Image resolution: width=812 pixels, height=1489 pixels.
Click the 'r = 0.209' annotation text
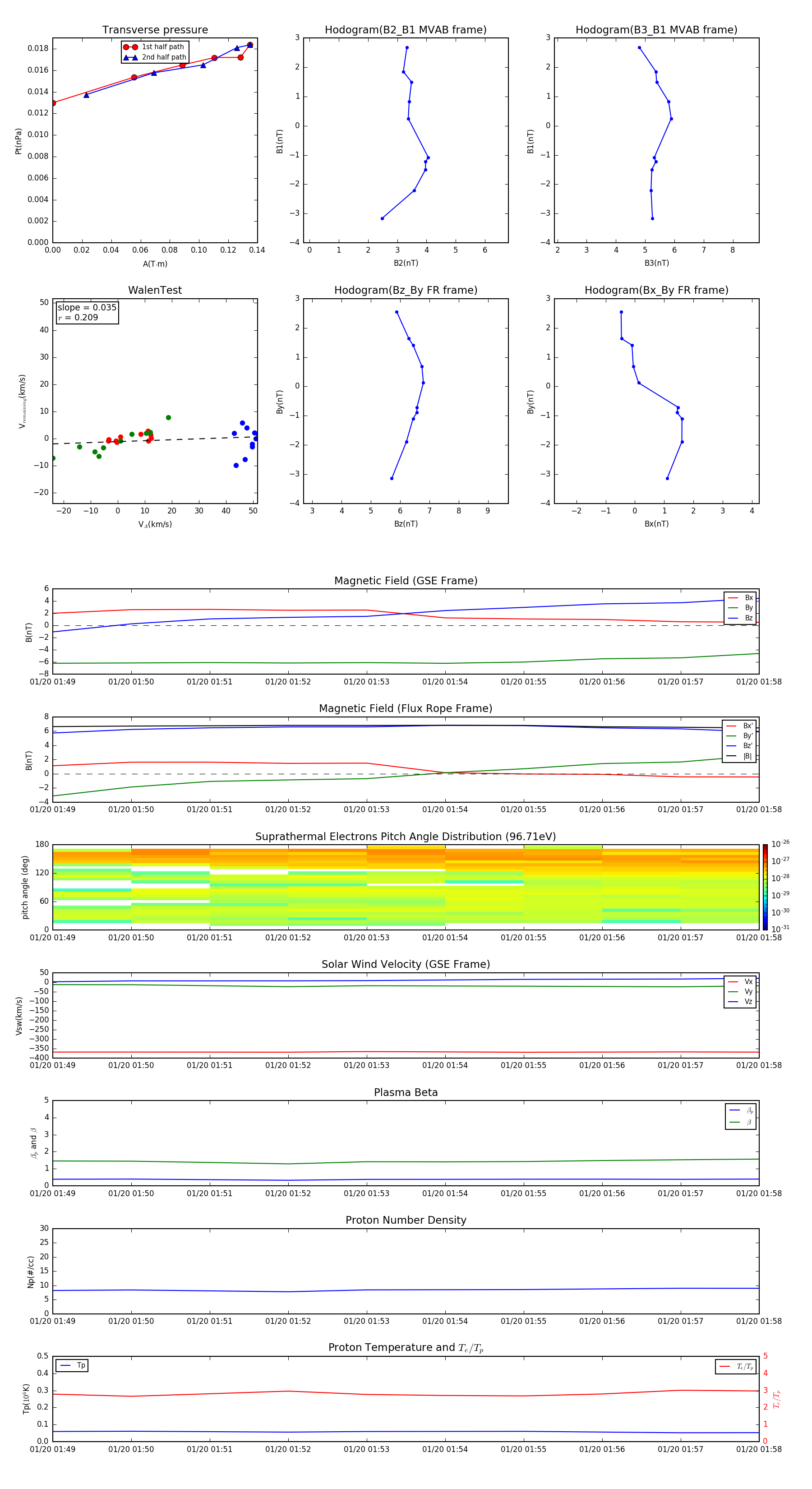78,317
